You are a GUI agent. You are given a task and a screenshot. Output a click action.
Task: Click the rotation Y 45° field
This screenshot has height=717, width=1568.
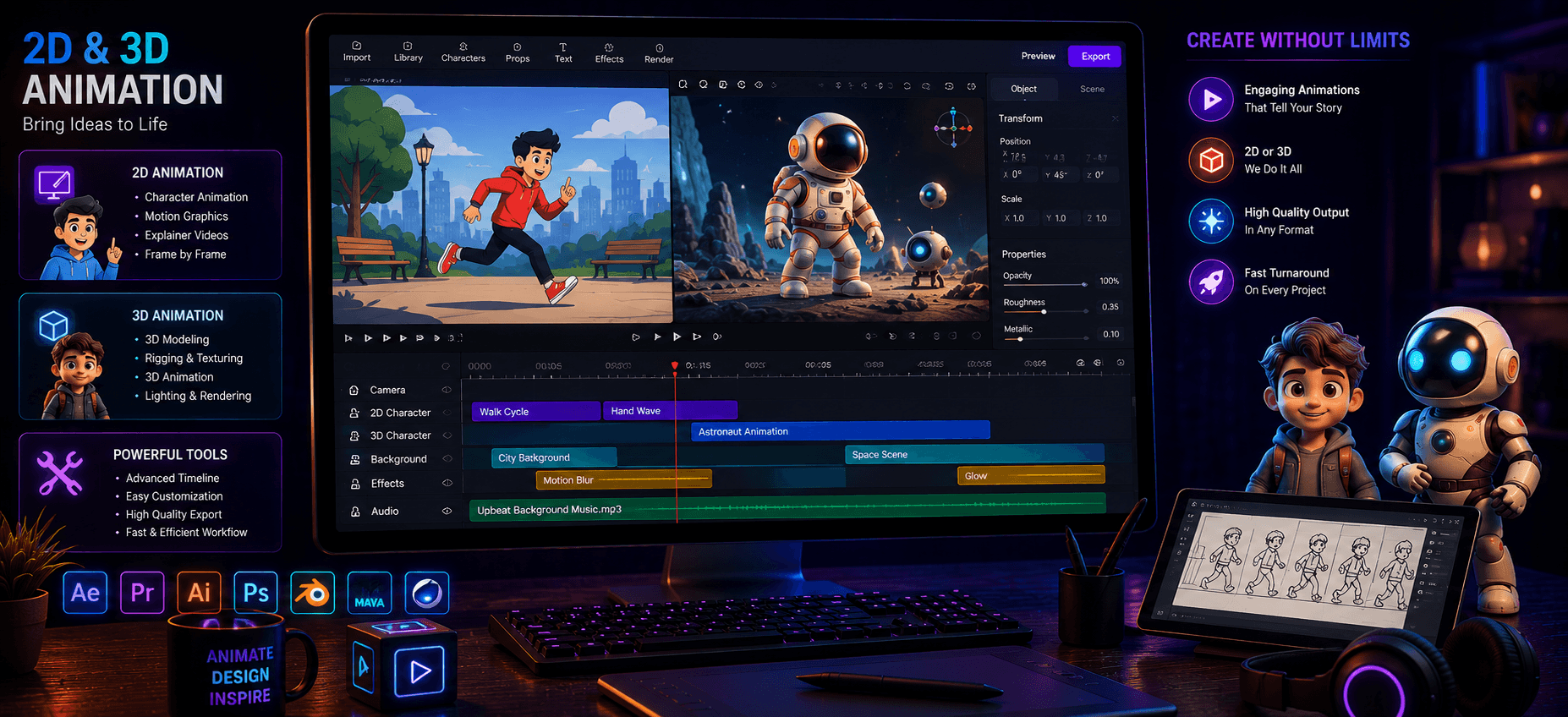pos(1060,175)
